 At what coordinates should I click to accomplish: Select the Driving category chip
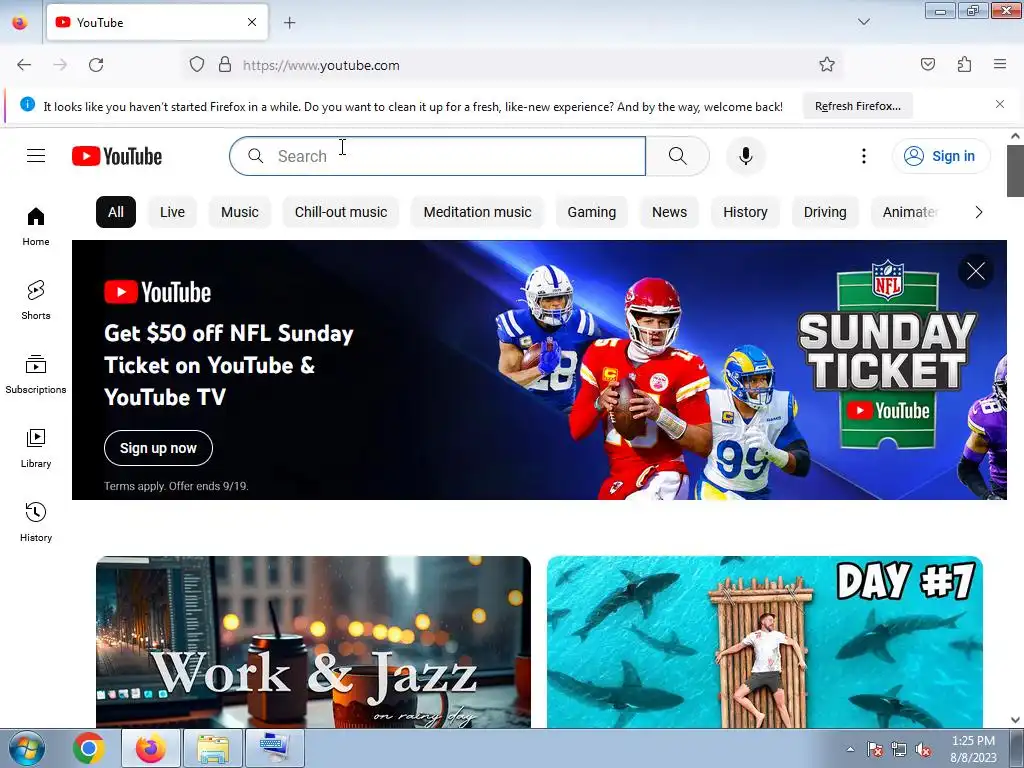pos(825,212)
